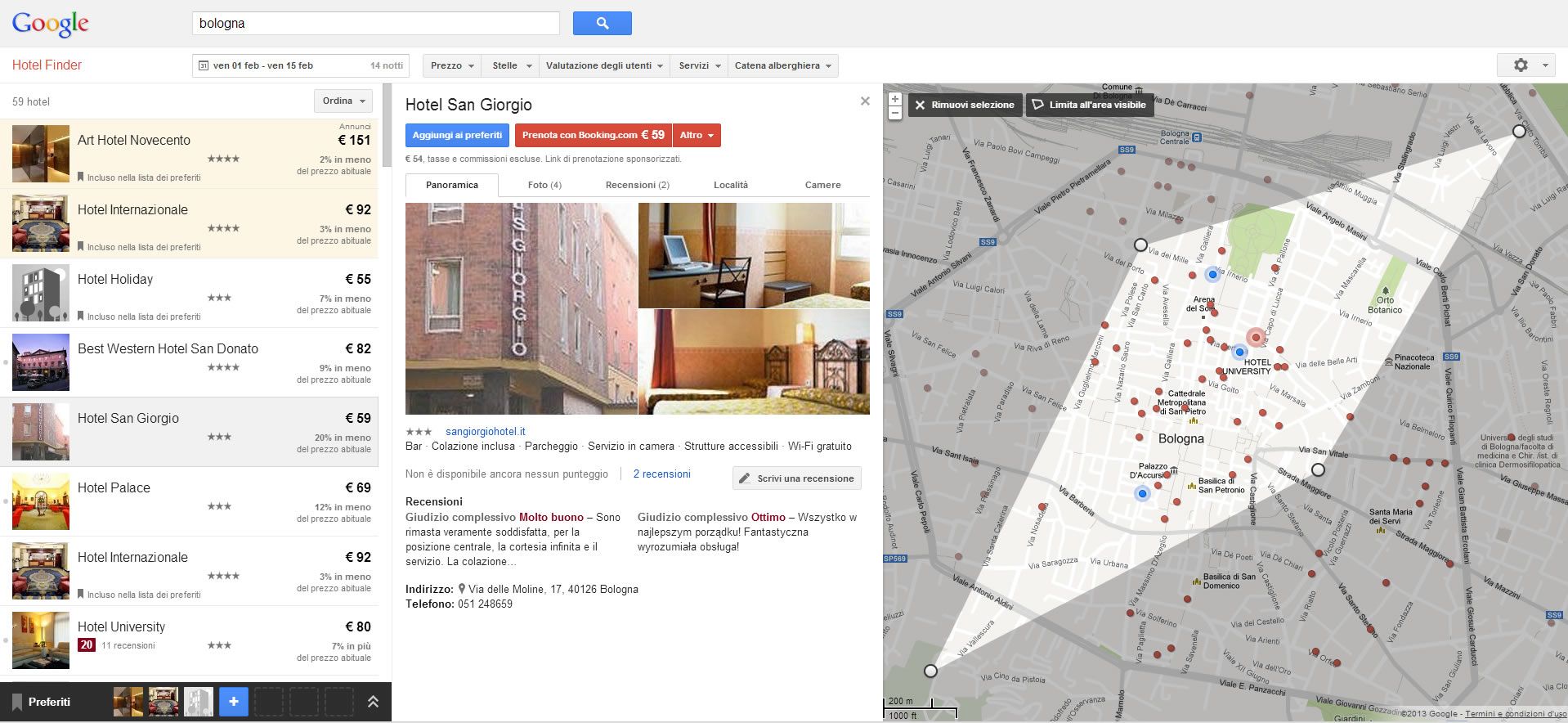The width and height of the screenshot is (1568, 723).
Task: Open the settings gear menu
Action: (1525, 65)
